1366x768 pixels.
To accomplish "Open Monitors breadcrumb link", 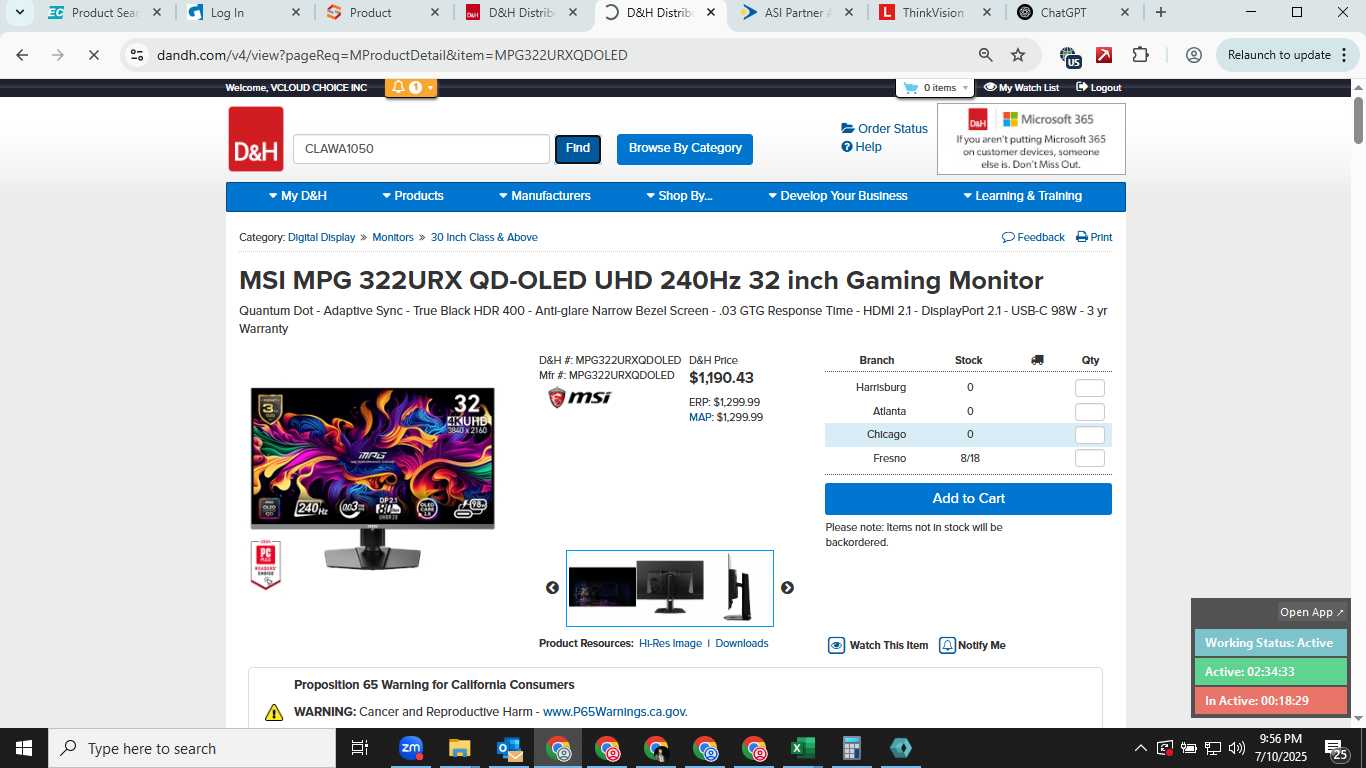I will coord(393,238).
